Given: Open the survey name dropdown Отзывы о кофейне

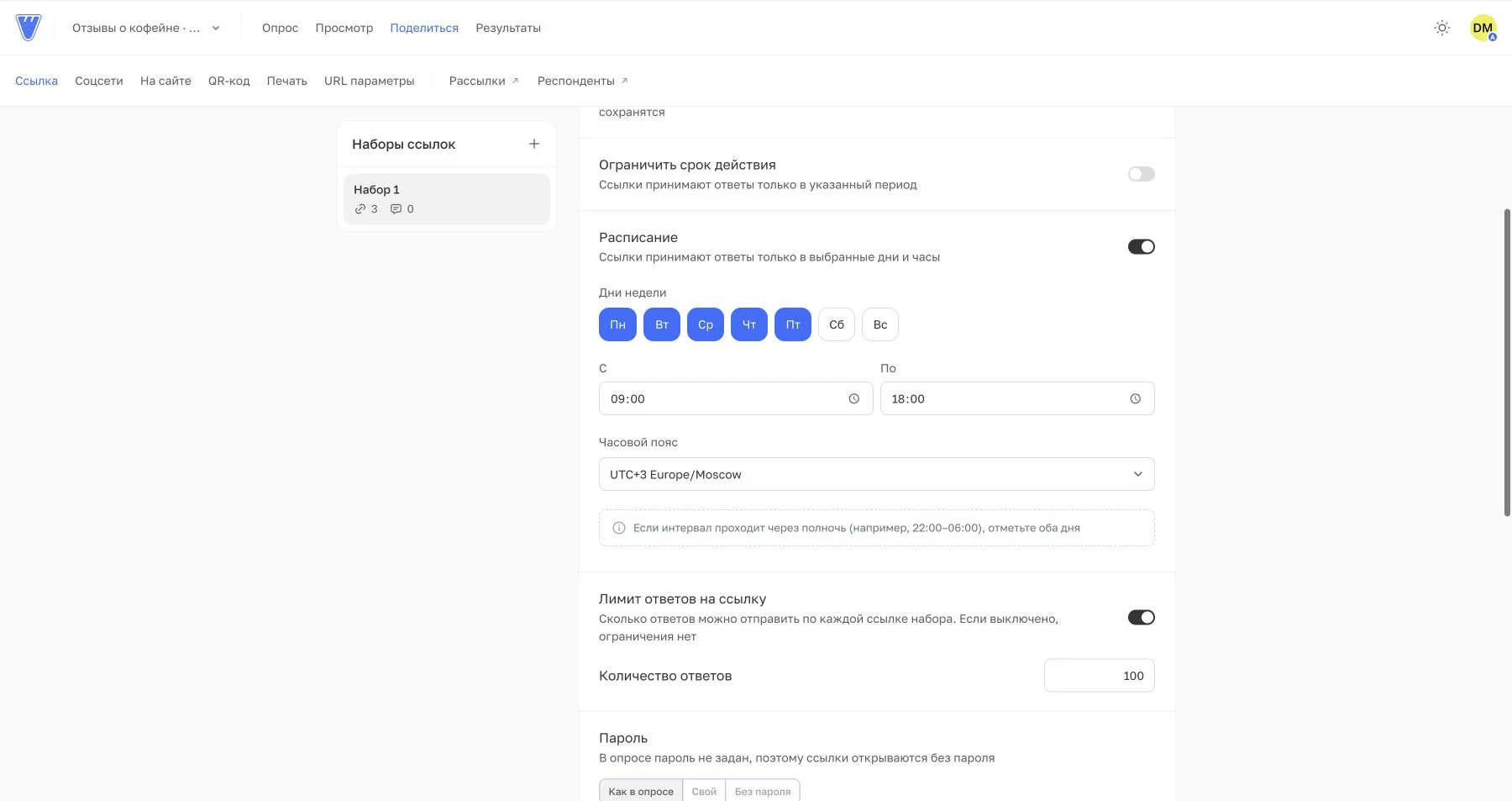Looking at the screenshot, I should (146, 28).
